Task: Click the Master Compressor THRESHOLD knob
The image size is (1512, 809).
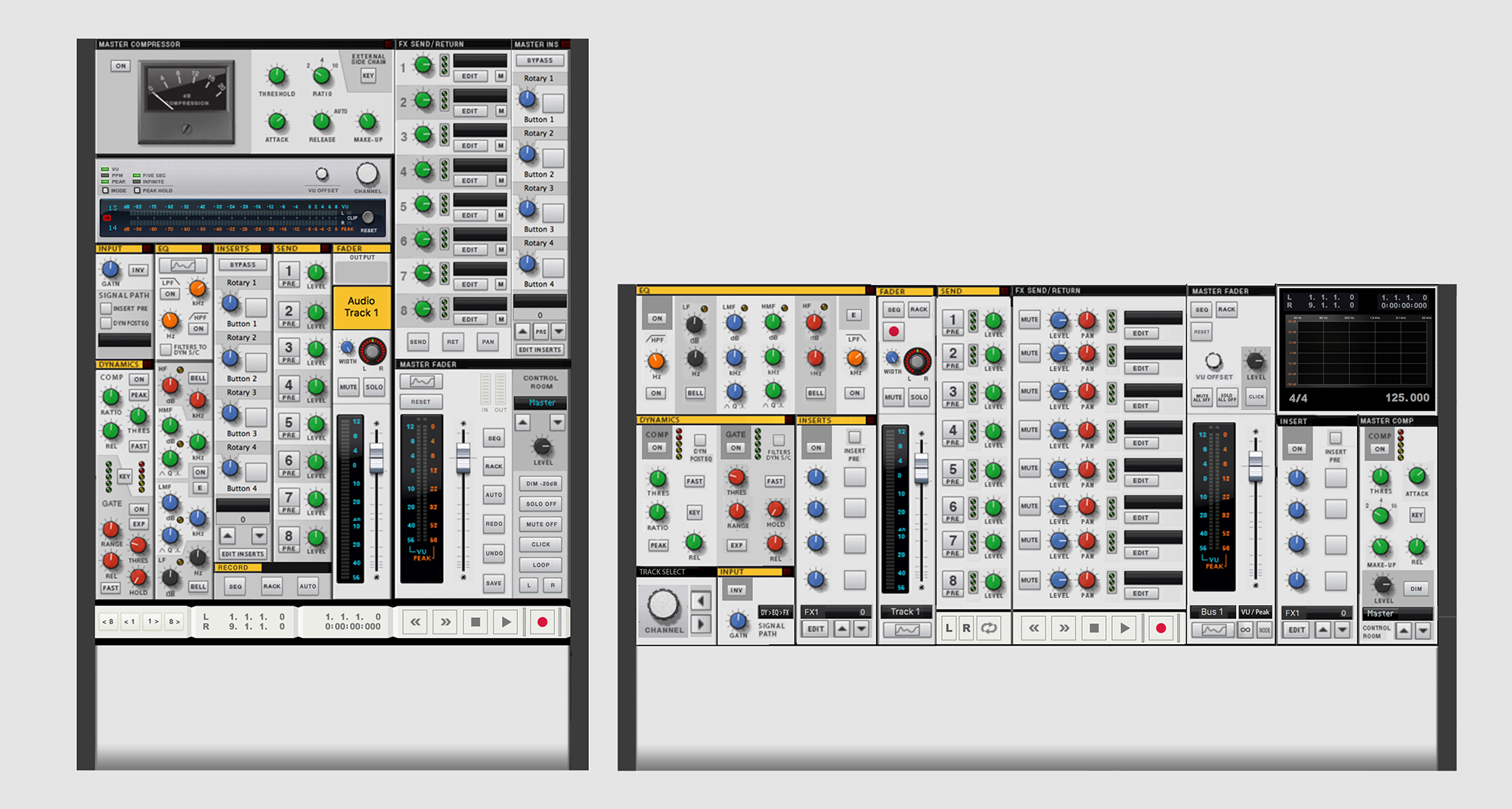Action: [277, 76]
